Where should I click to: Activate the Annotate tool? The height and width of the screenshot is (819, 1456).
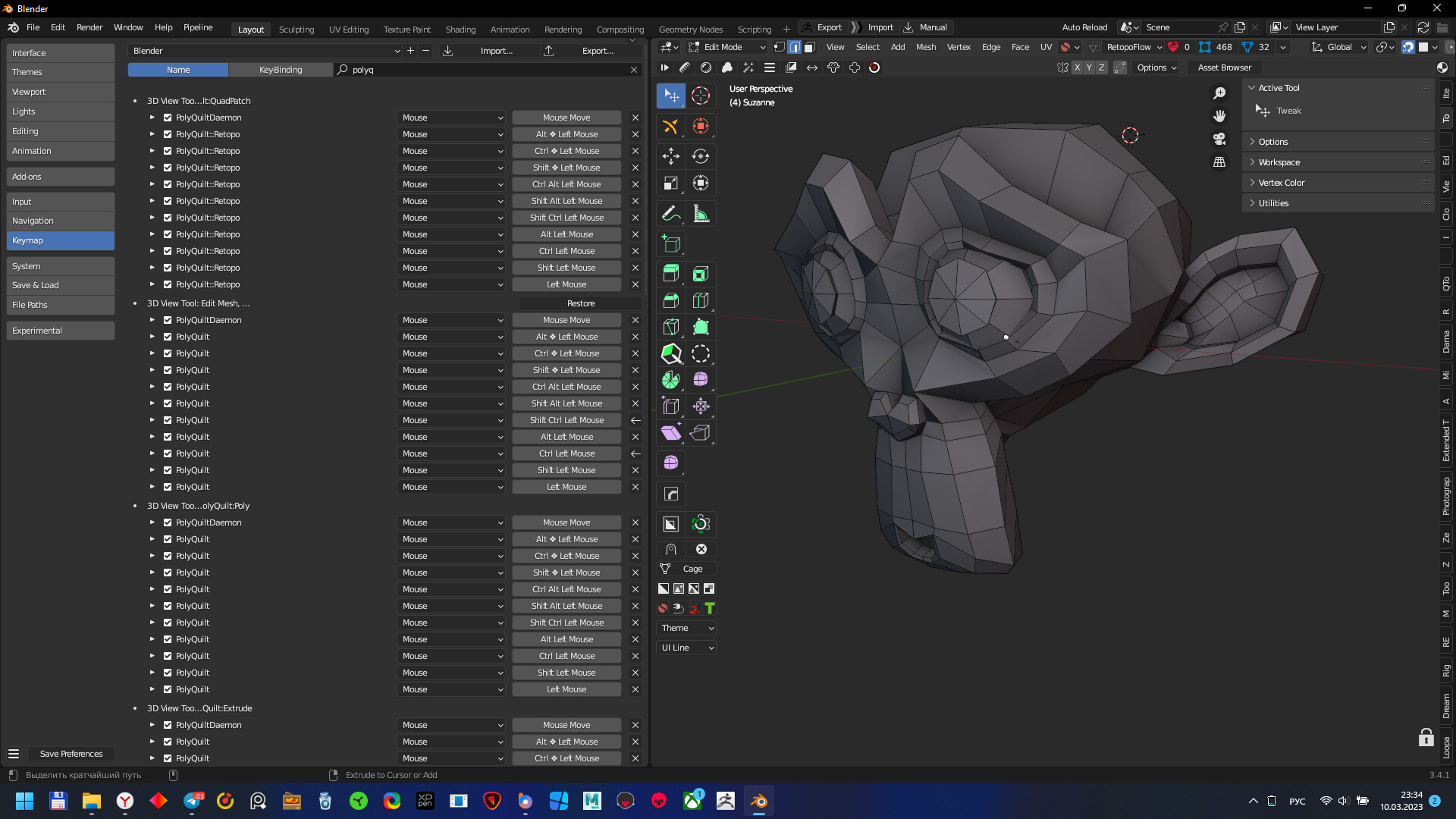[x=670, y=213]
